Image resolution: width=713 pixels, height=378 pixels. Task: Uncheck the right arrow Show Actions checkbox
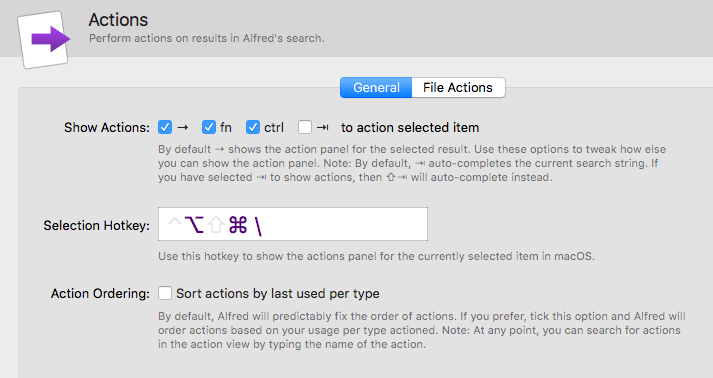(x=165, y=127)
